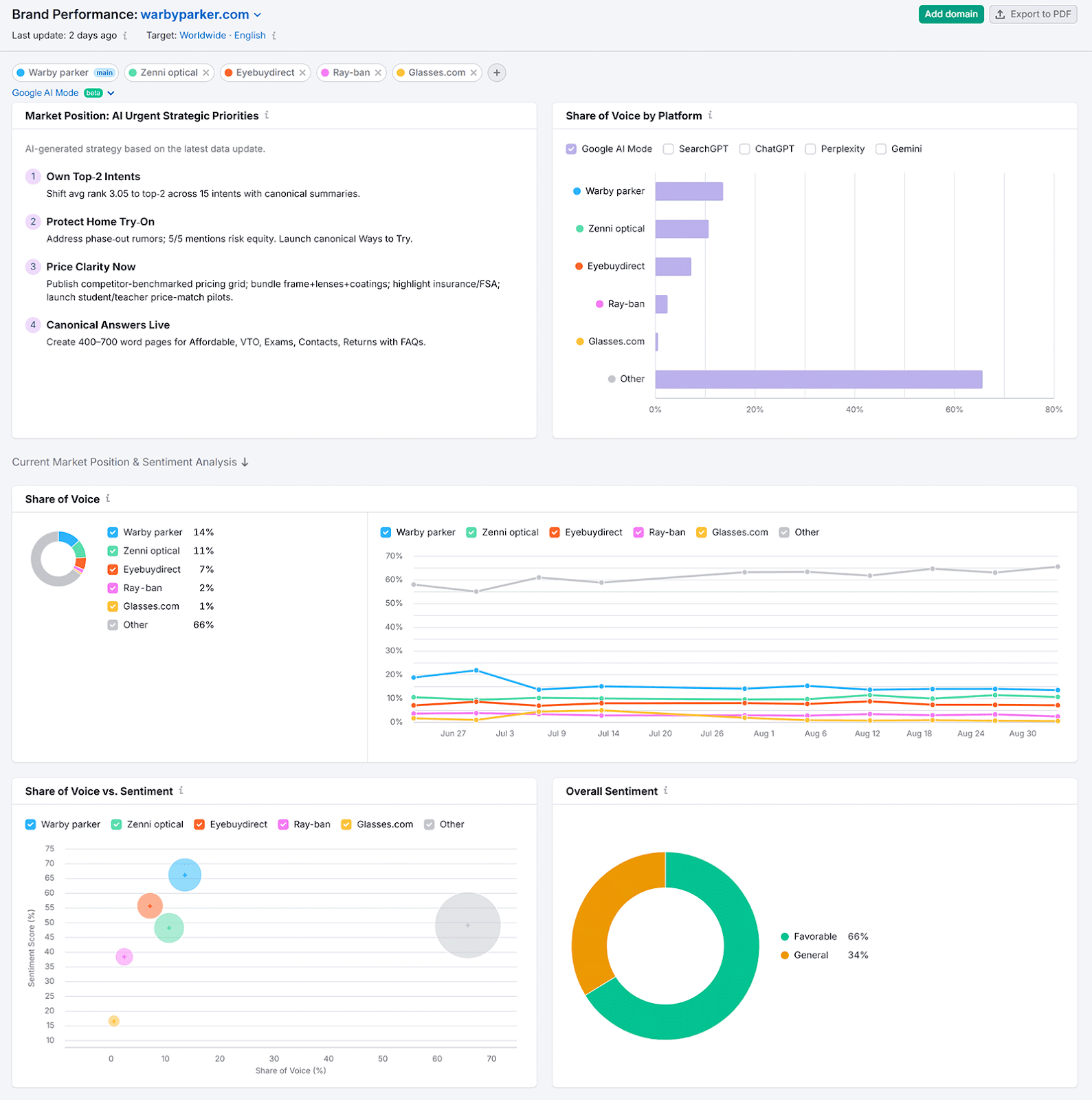
Task: Select the Ray-ban brand tab
Action: click(350, 73)
